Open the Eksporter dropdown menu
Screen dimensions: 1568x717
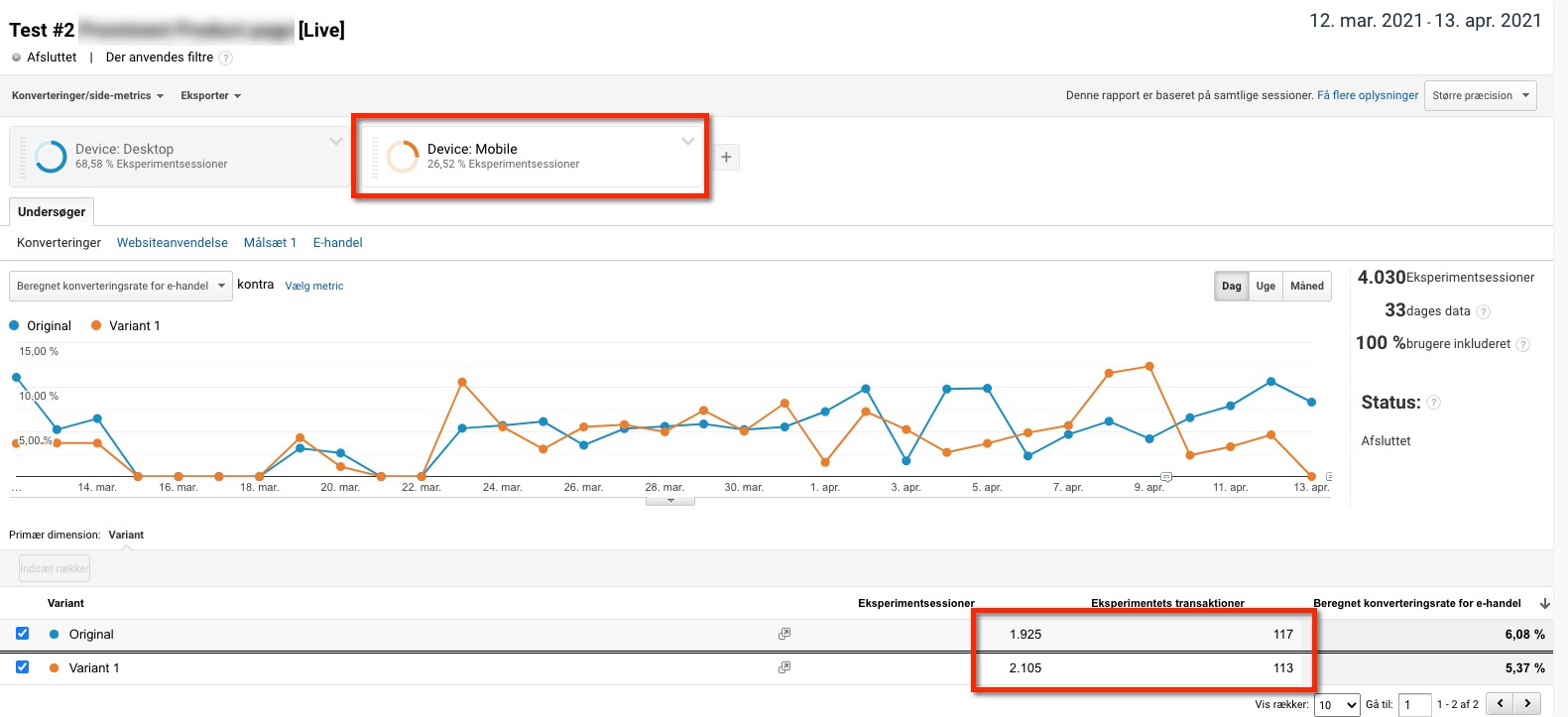click(210, 96)
